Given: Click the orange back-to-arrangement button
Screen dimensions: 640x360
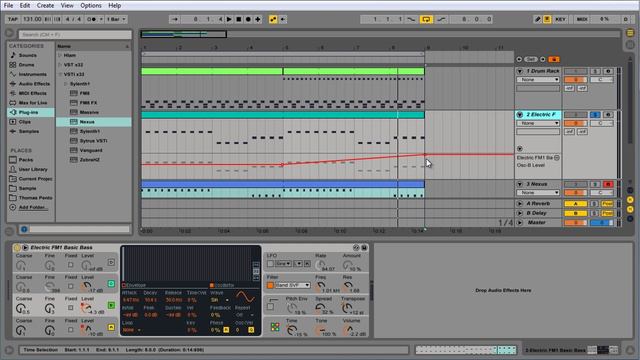Looking at the screenshot, I should tap(554, 60).
